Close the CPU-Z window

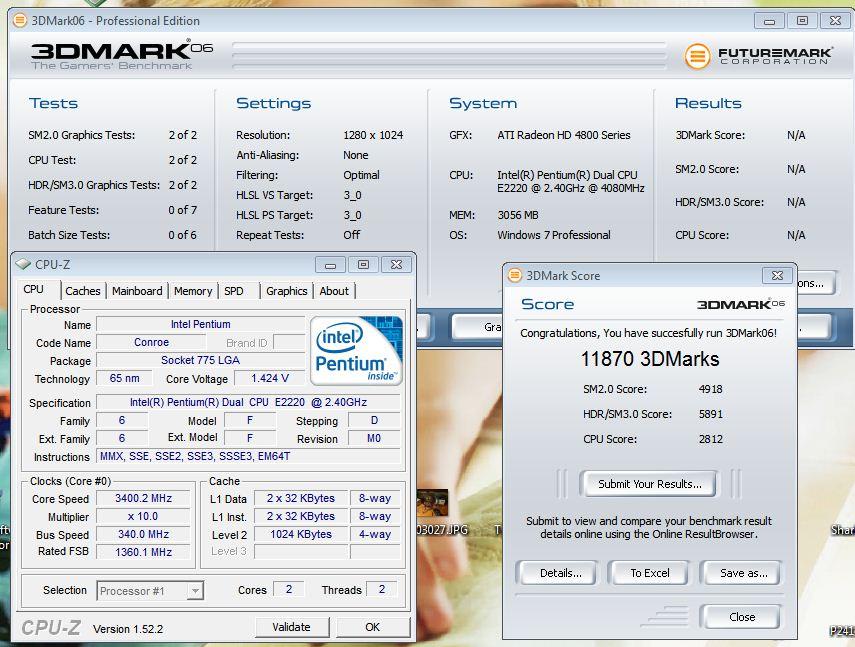pyautogui.click(x=396, y=265)
